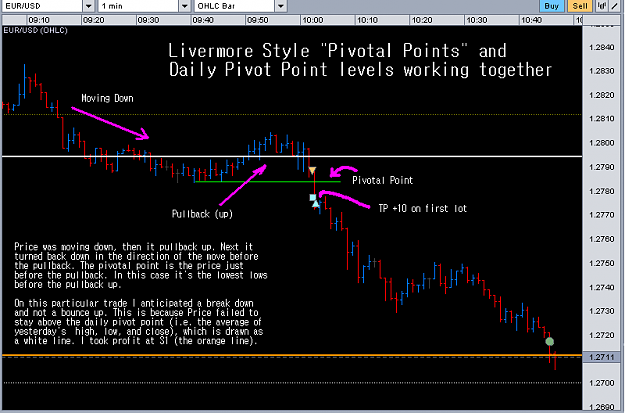
Task: Click the OHLC Bar chart type field
Action: point(234,6)
